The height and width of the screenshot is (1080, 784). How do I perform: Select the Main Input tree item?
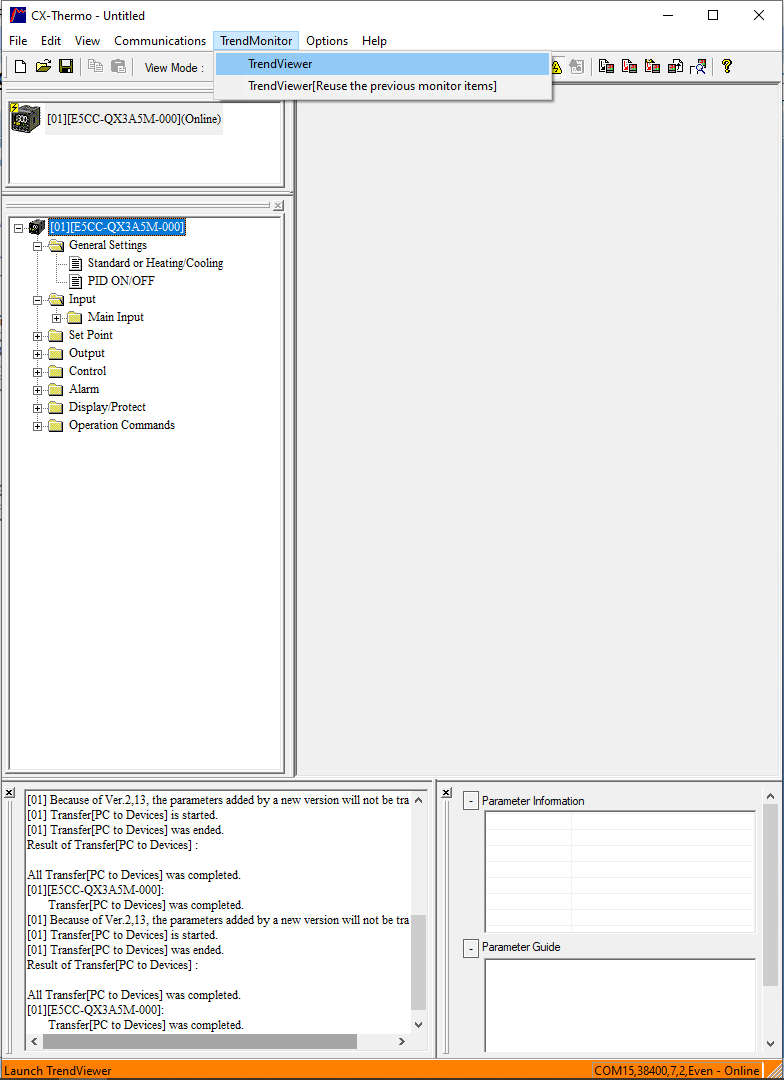tap(116, 317)
